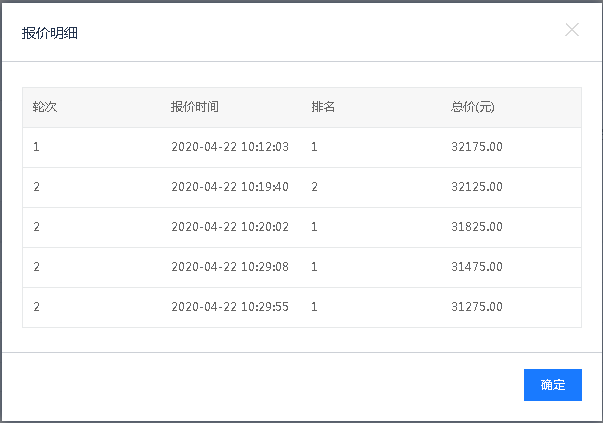This screenshot has height=423, width=603.
Task: Click the total price 31475.00
Action: click(477, 267)
